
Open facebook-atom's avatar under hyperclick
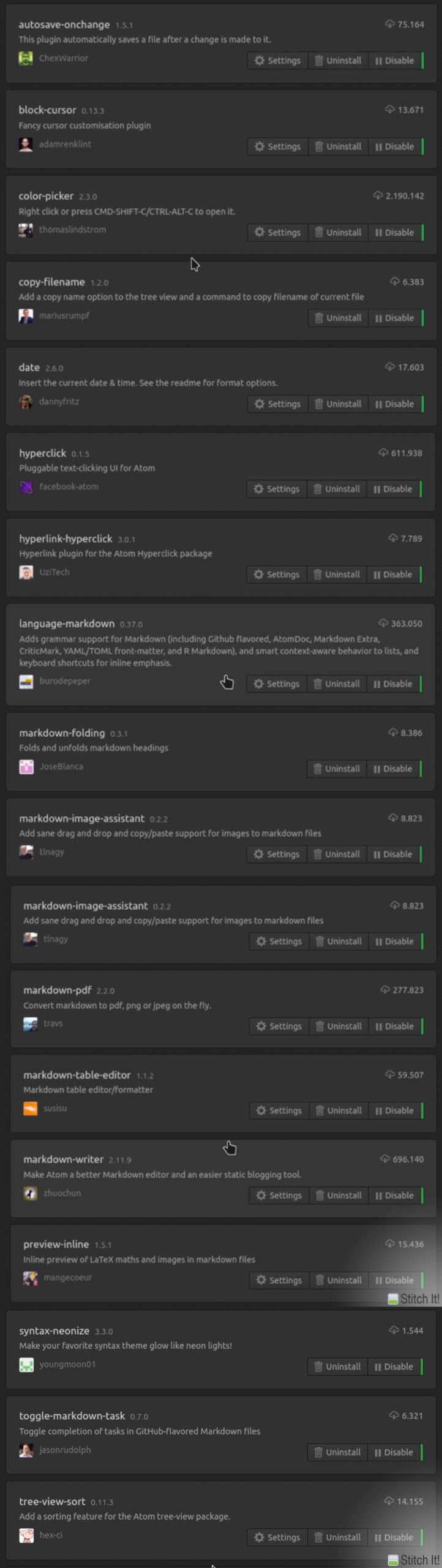(x=26, y=487)
